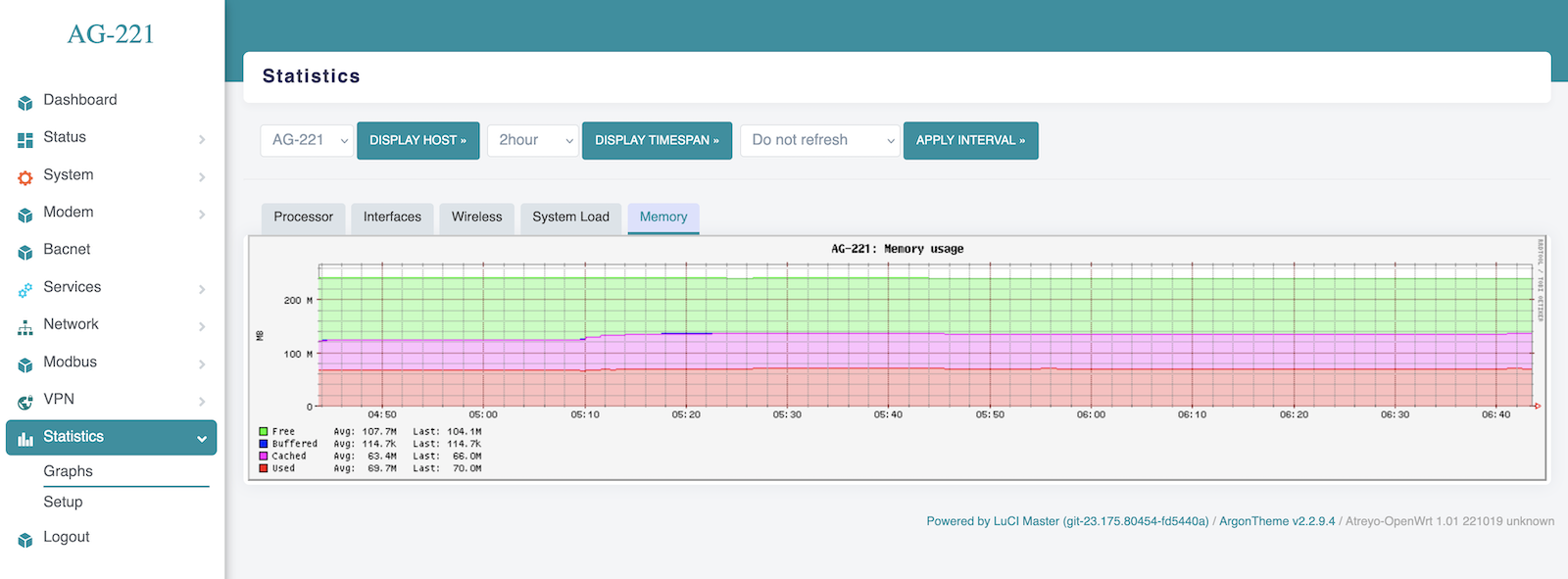Switch to the System Load tab
The height and width of the screenshot is (579, 1568).
pos(570,217)
